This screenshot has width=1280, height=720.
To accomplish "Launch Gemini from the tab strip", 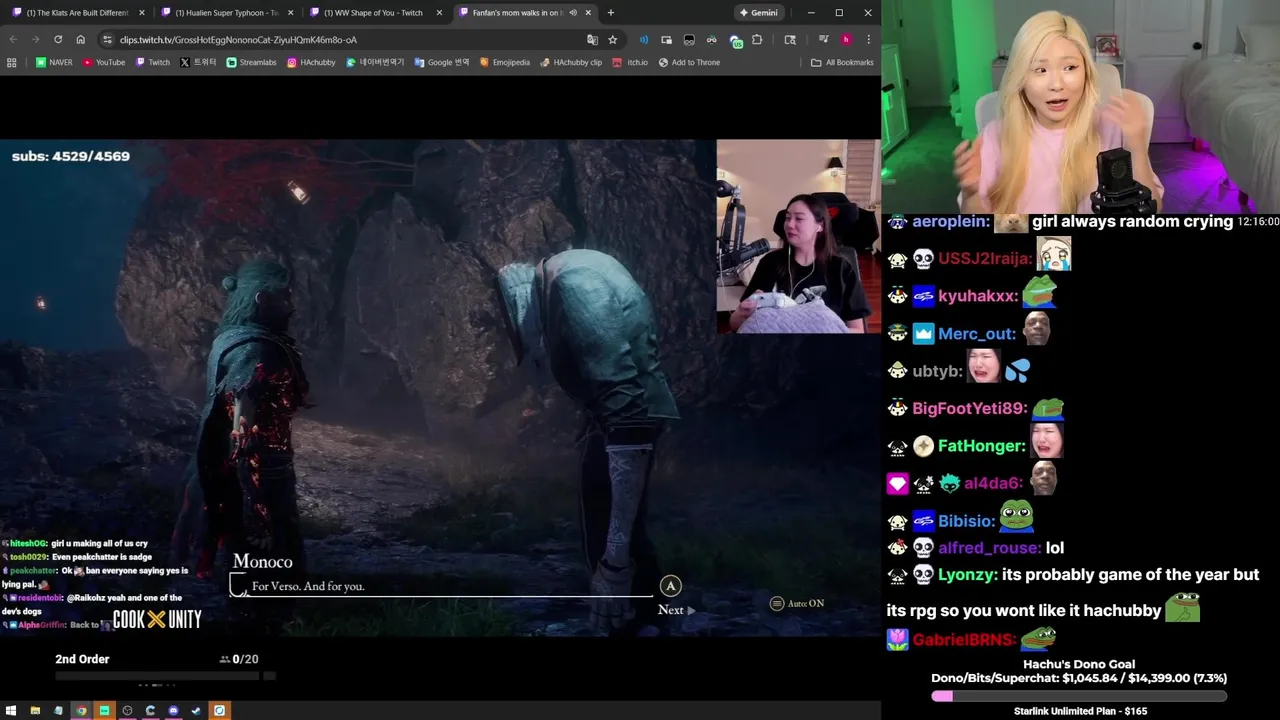I will [x=758, y=12].
